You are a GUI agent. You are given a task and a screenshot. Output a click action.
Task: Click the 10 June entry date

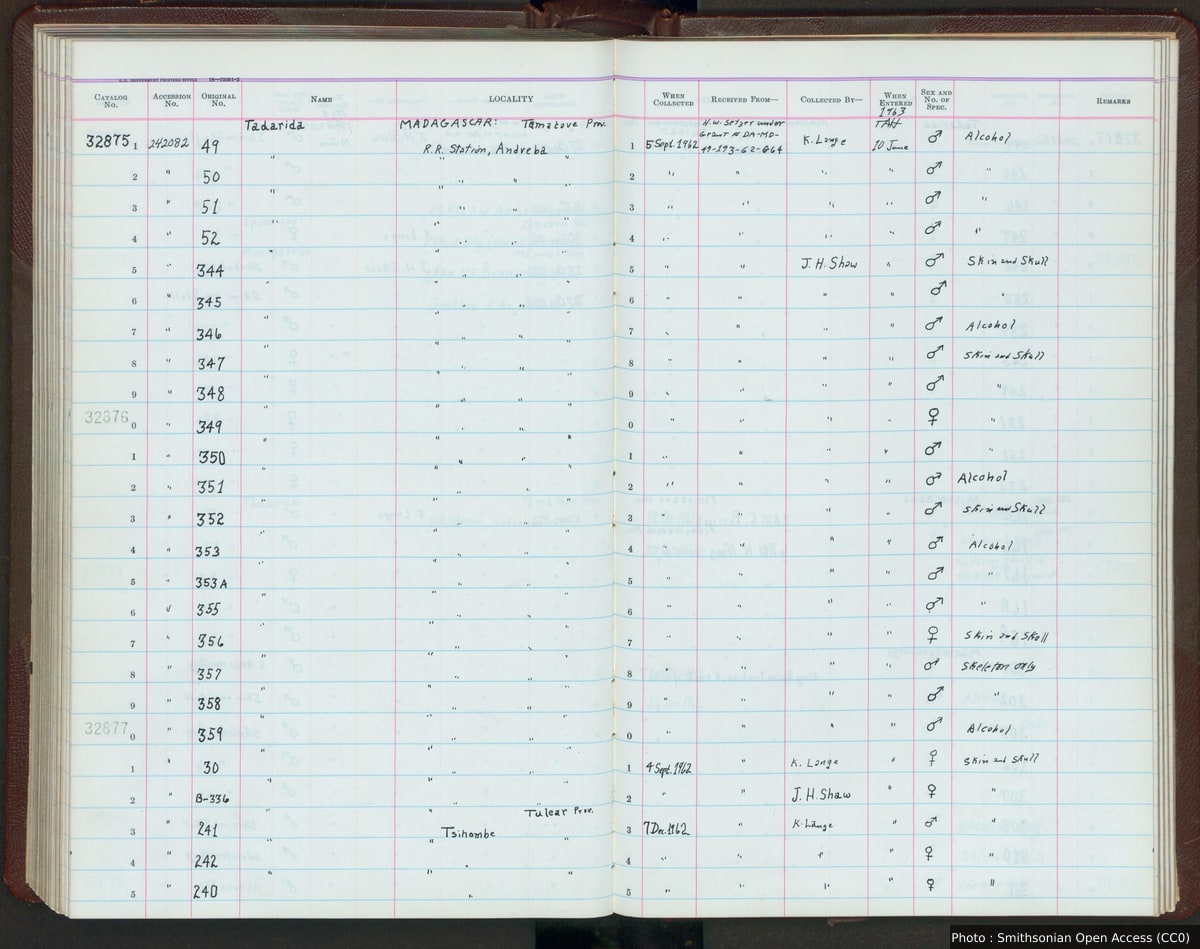pyautogui.click(x=890, y=145)
